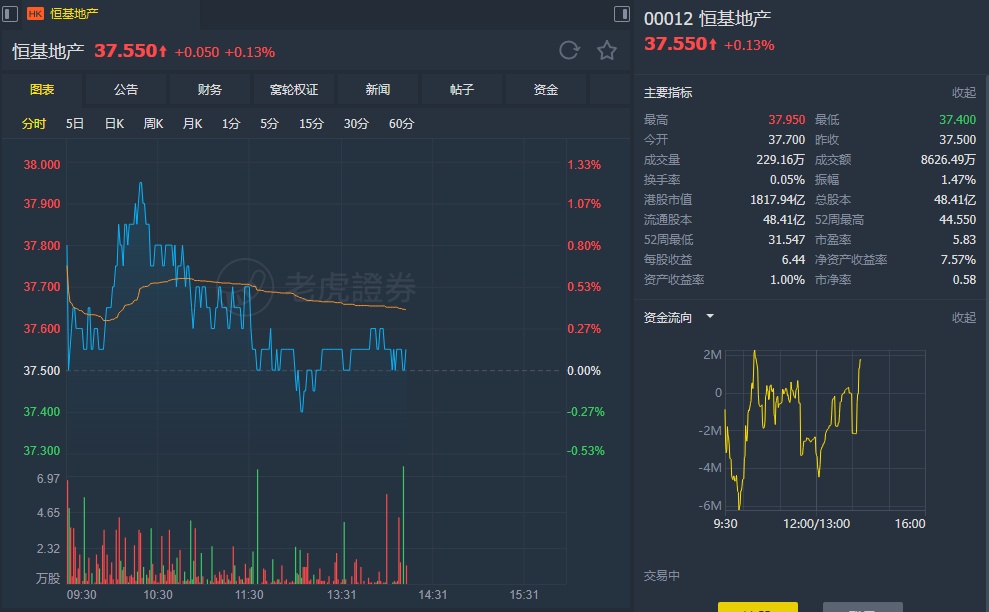This screenshot has width=989, height=612.
Task: Click the yellow button below 交易中
Action: click(x=757, y=606)
